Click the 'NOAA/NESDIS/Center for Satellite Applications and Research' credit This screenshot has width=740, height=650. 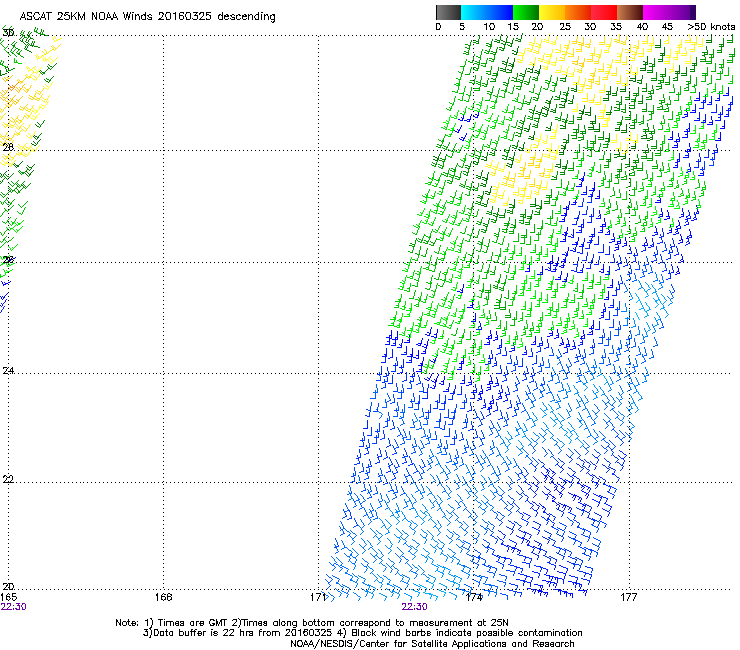(x=432, y=644)
